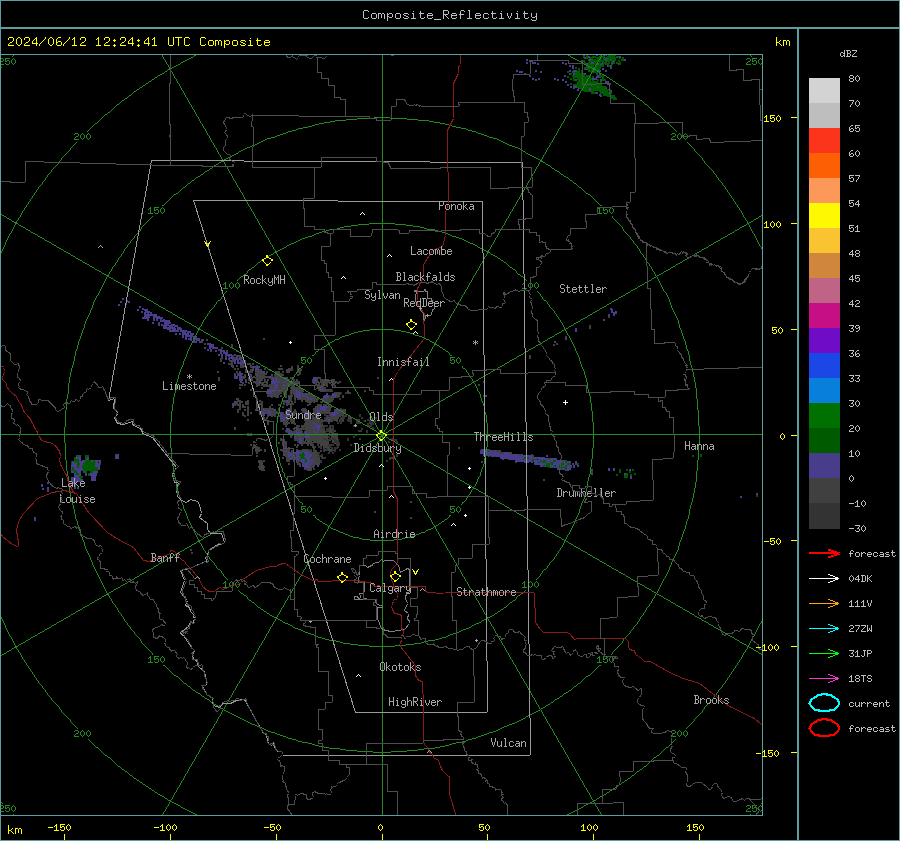Click the bright red legend swatch
The width and height of the screenshot is (900, 841).
824,141
